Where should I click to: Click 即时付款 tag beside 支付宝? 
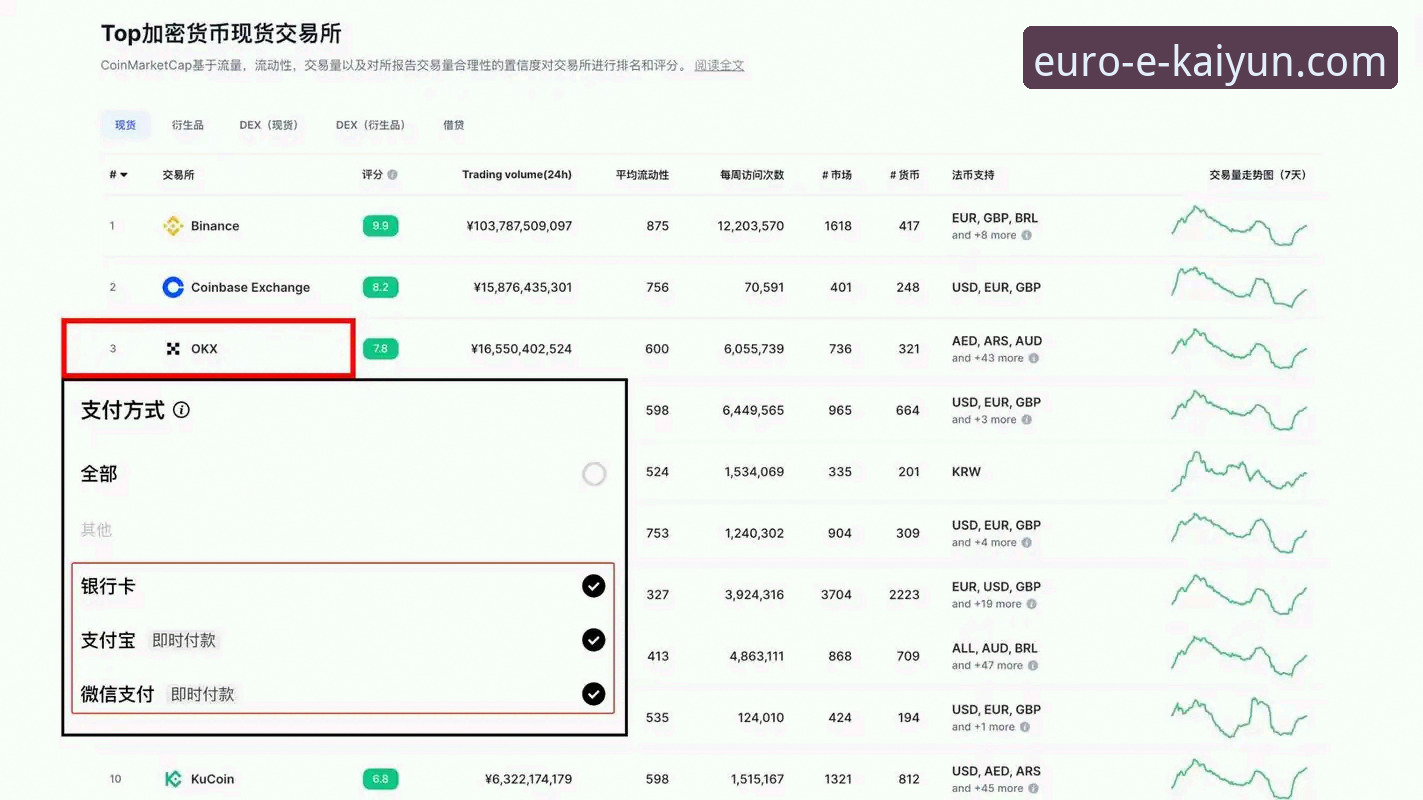pos(184,640)
